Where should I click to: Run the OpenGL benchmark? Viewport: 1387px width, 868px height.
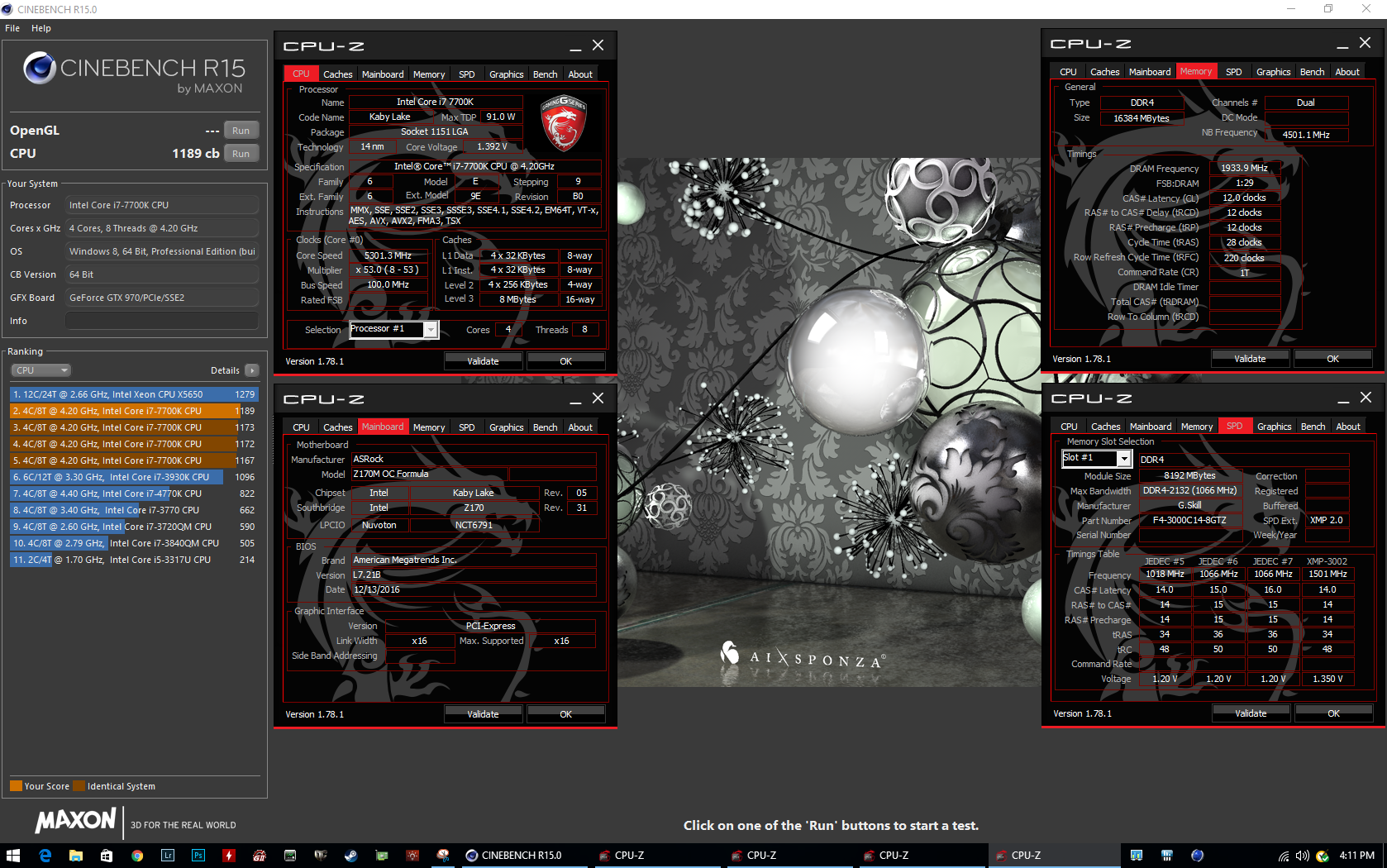(241, 131)
